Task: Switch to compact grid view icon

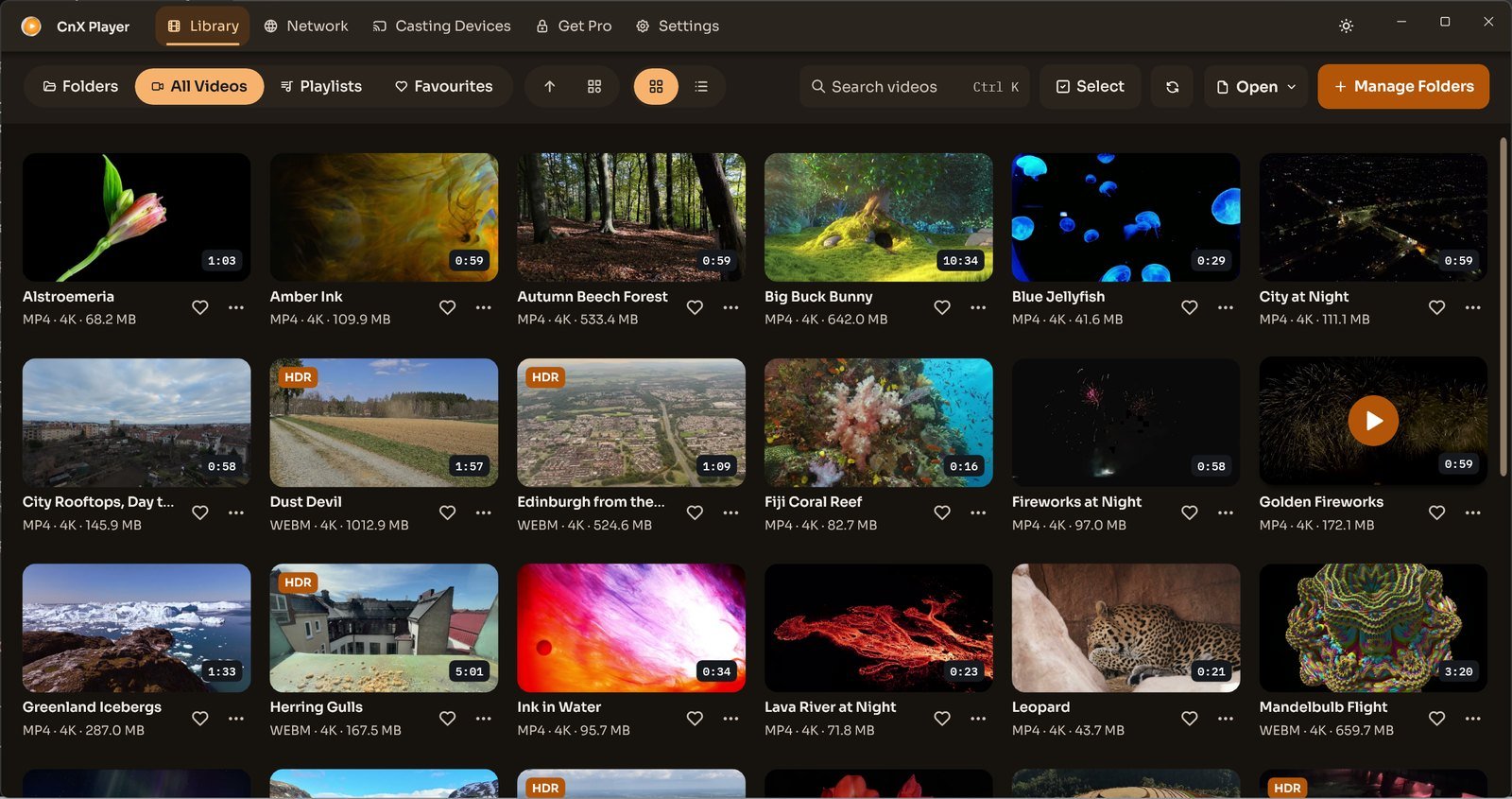Action: coord(594,86)
